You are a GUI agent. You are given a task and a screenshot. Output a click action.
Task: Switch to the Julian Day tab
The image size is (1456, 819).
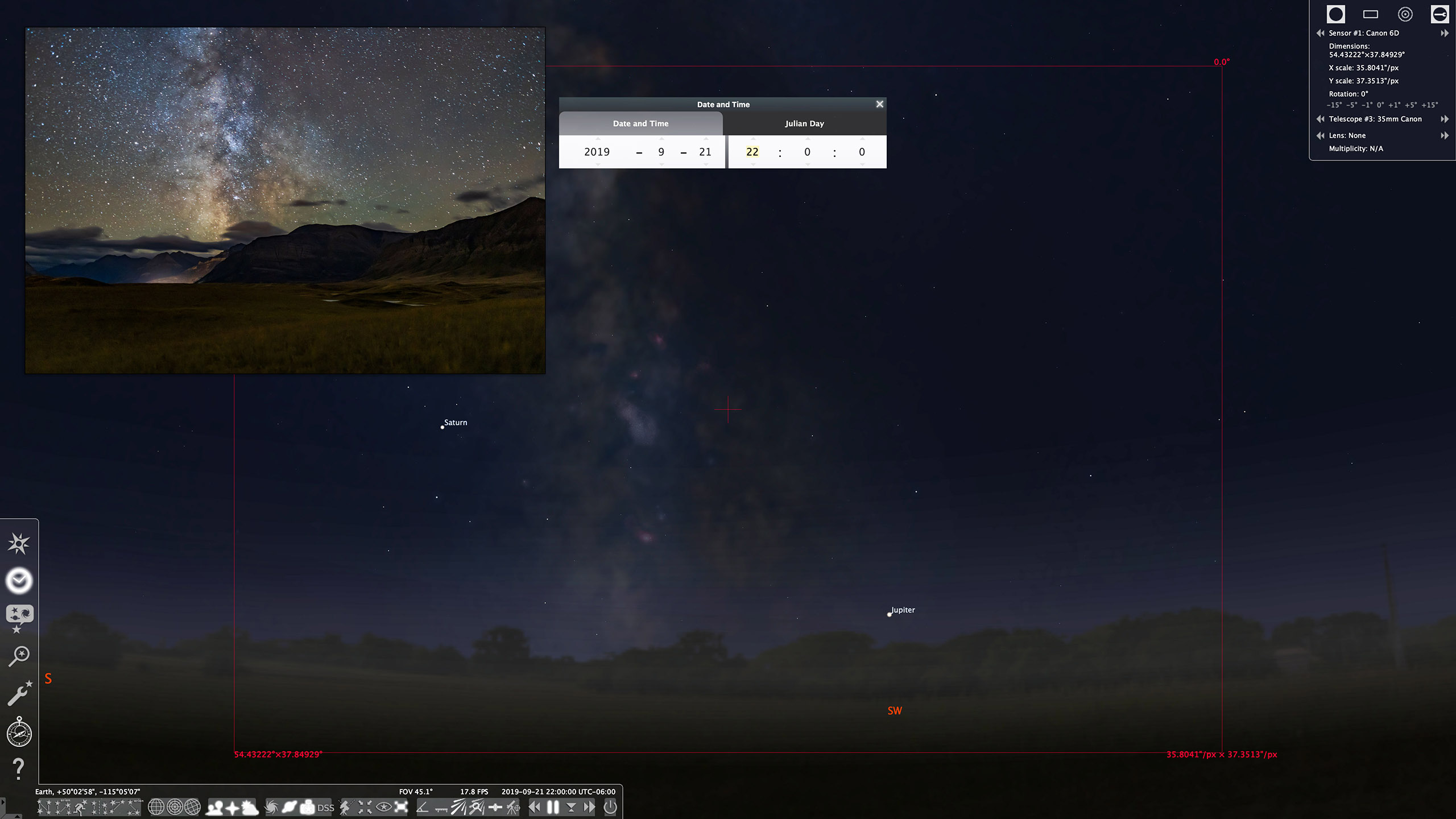click(x=805, y=123)
